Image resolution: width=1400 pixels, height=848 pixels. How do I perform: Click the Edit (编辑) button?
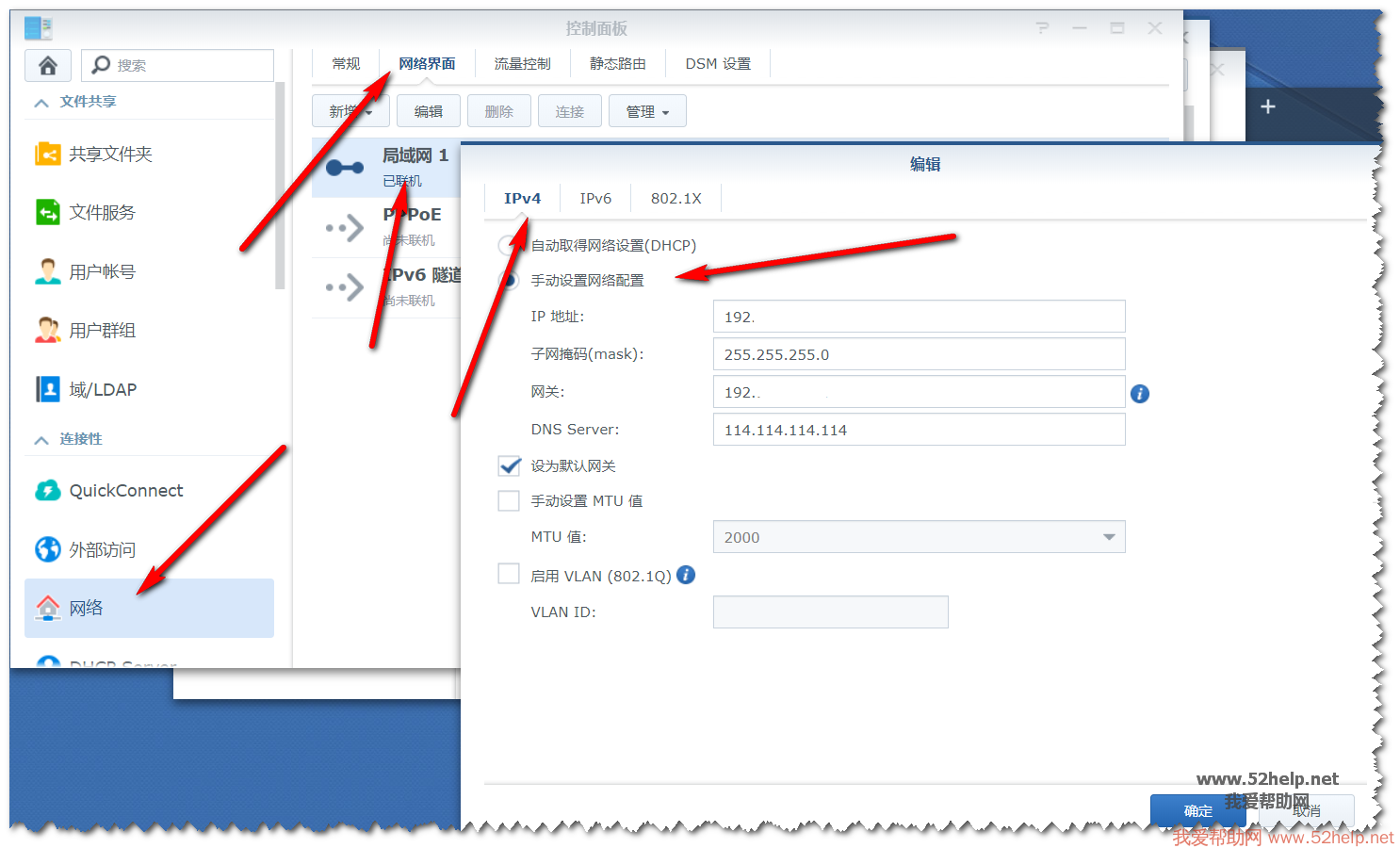tap(429, 111)
